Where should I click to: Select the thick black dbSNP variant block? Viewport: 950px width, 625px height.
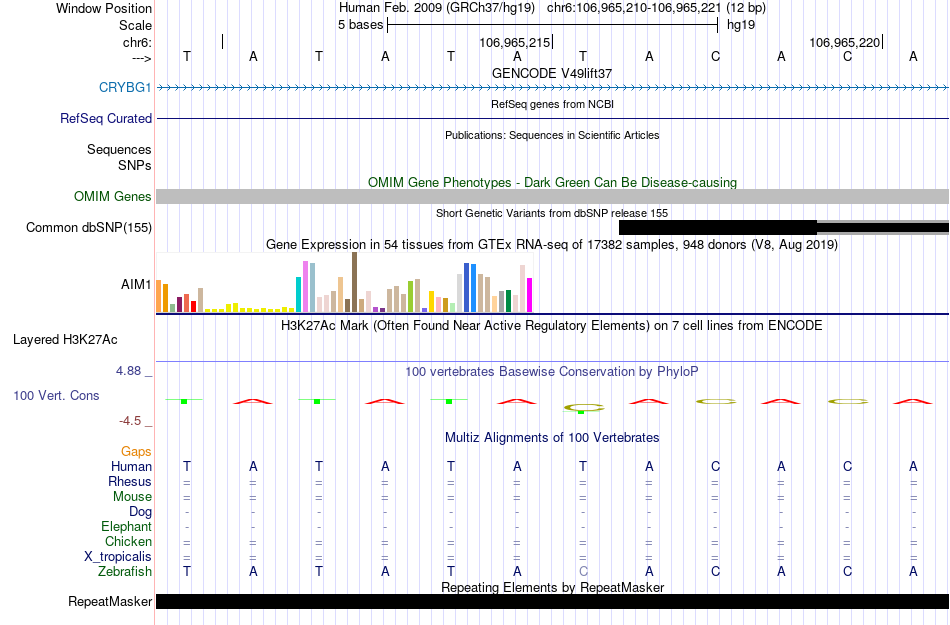click(x=718, y=228)
